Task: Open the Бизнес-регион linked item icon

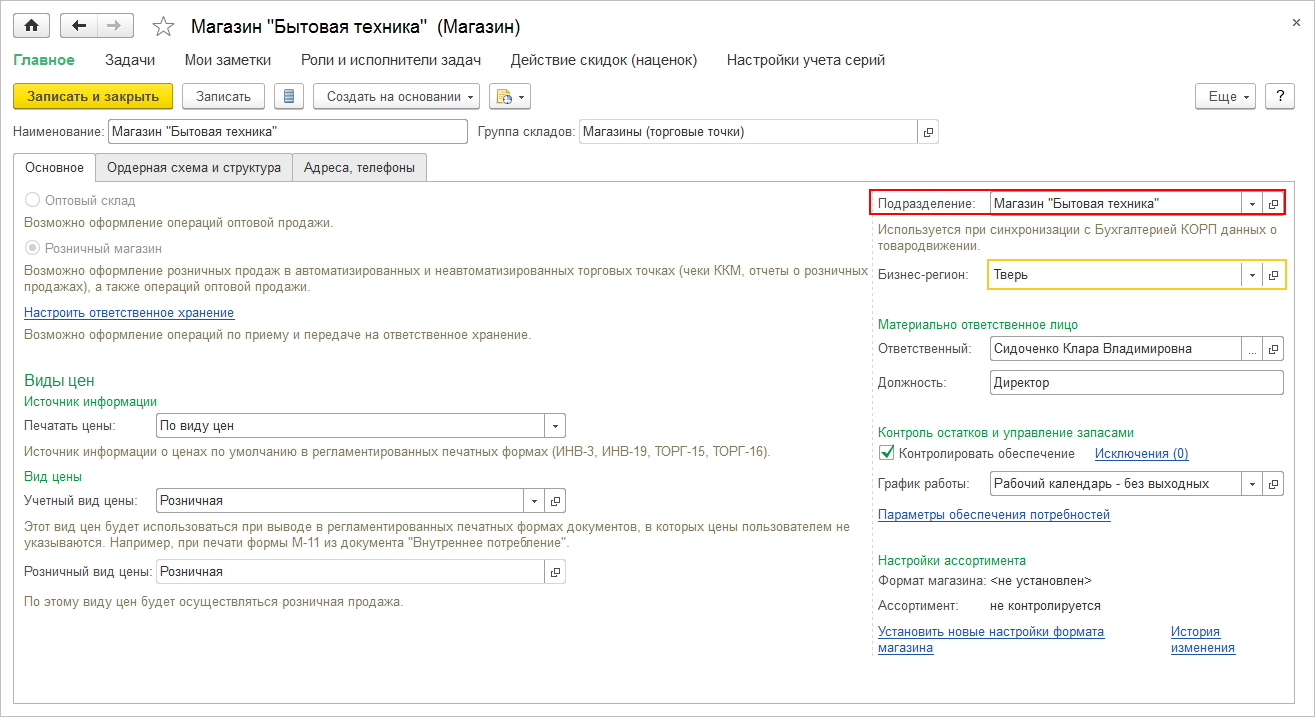Action: coord(1273,274)
